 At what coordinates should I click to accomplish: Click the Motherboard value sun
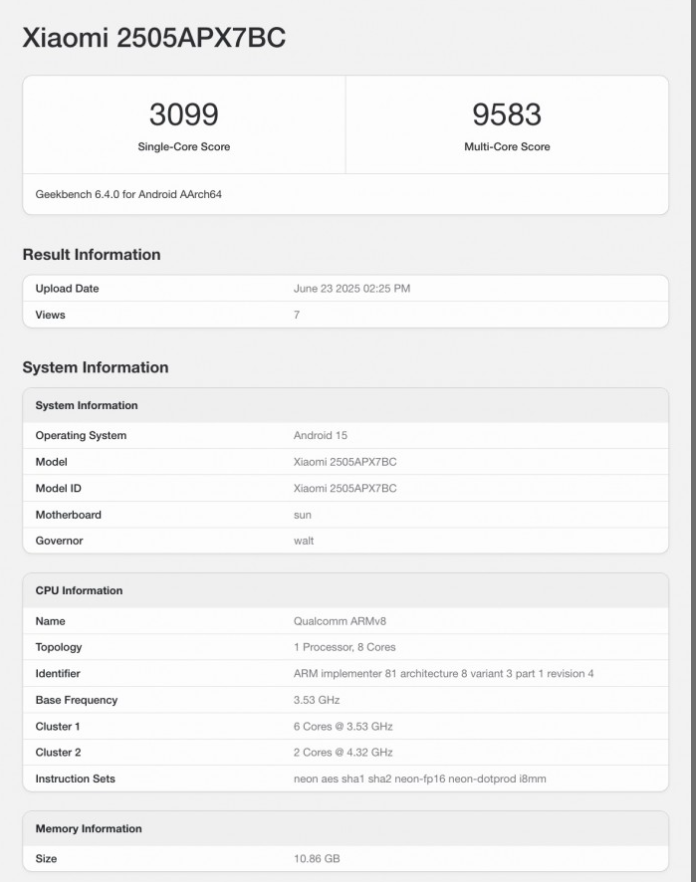point(302,514)
